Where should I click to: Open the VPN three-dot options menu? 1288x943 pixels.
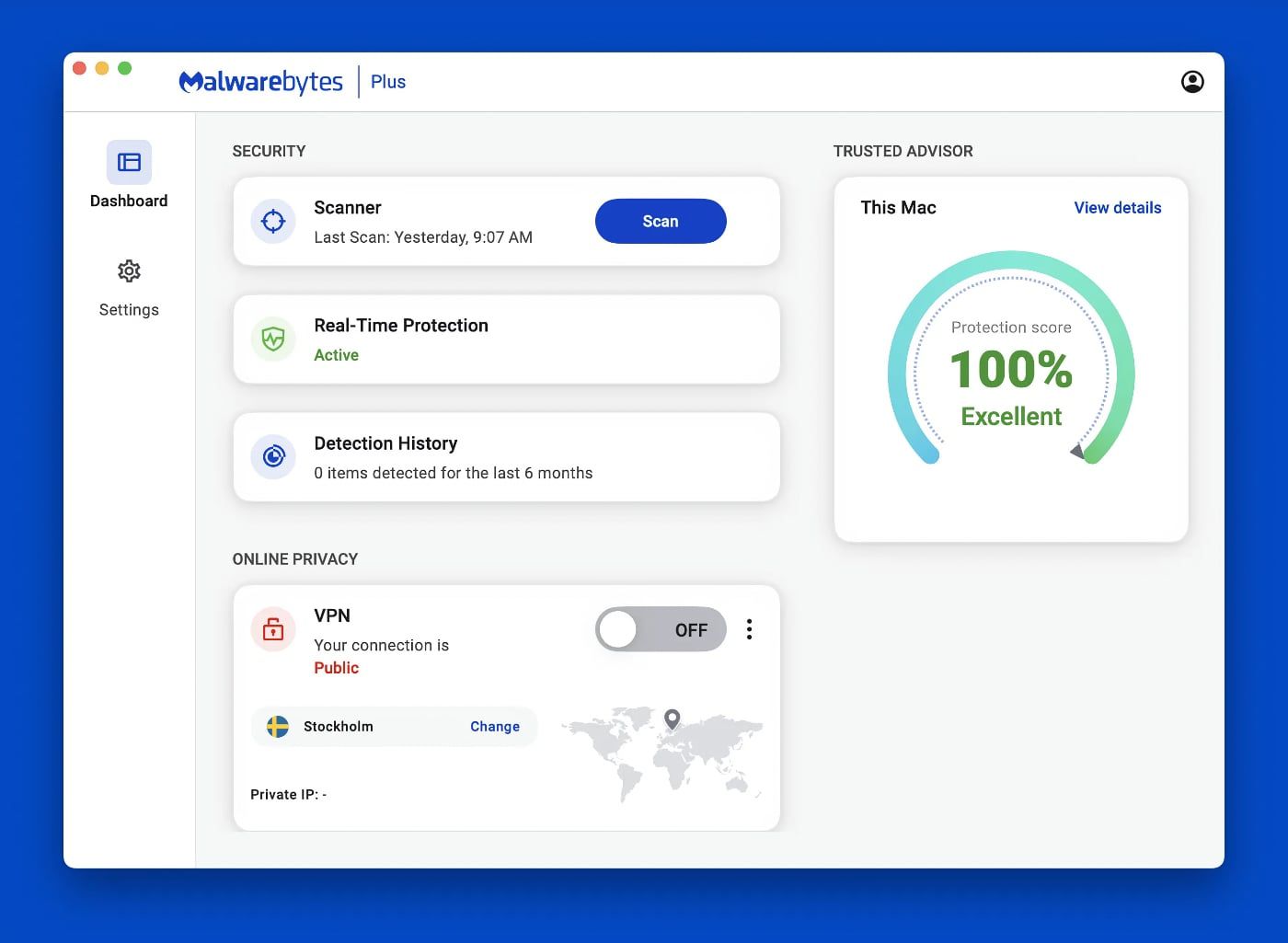coord(750,629)
